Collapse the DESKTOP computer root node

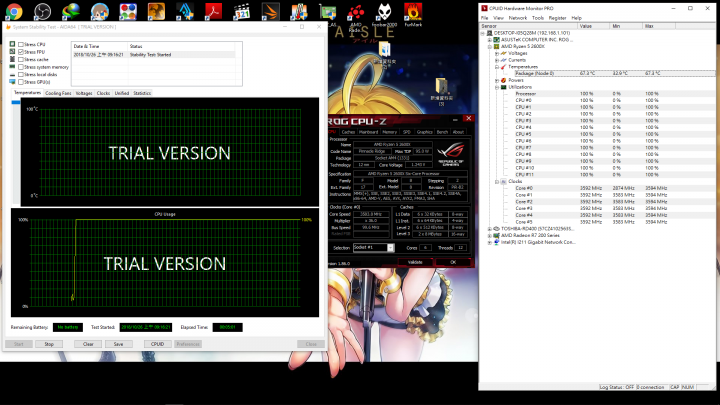483,33
